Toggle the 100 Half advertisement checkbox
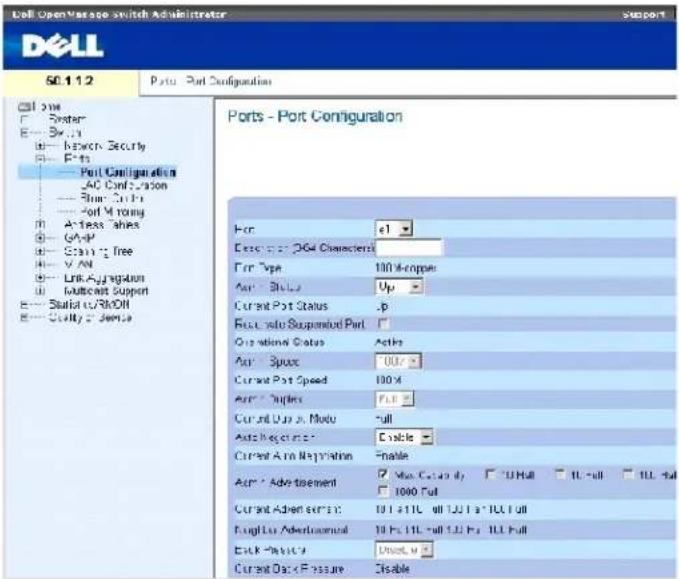679x579 pixels. (x=628, y=475)
